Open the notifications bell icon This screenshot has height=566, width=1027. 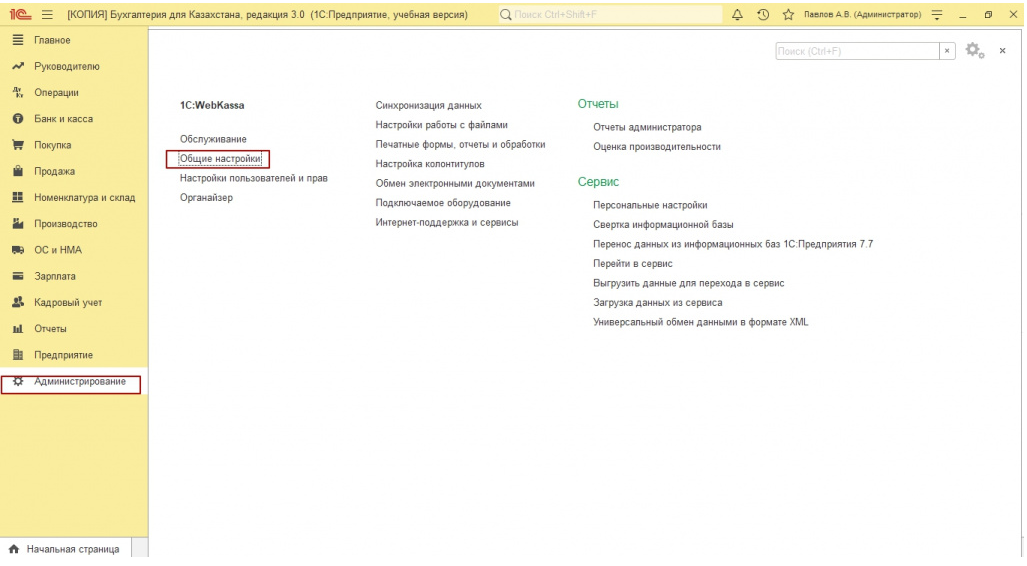click(x=738, y=15)
